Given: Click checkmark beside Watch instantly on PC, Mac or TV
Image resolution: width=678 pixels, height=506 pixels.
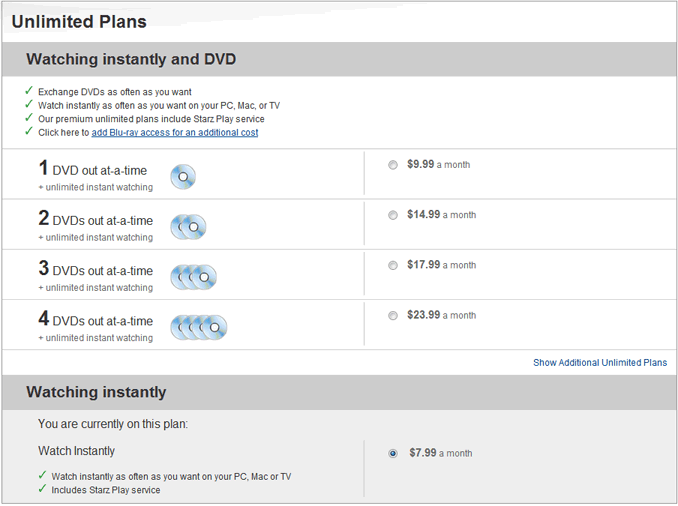Looking at the screenshot, I should click(x=42, y=475).
